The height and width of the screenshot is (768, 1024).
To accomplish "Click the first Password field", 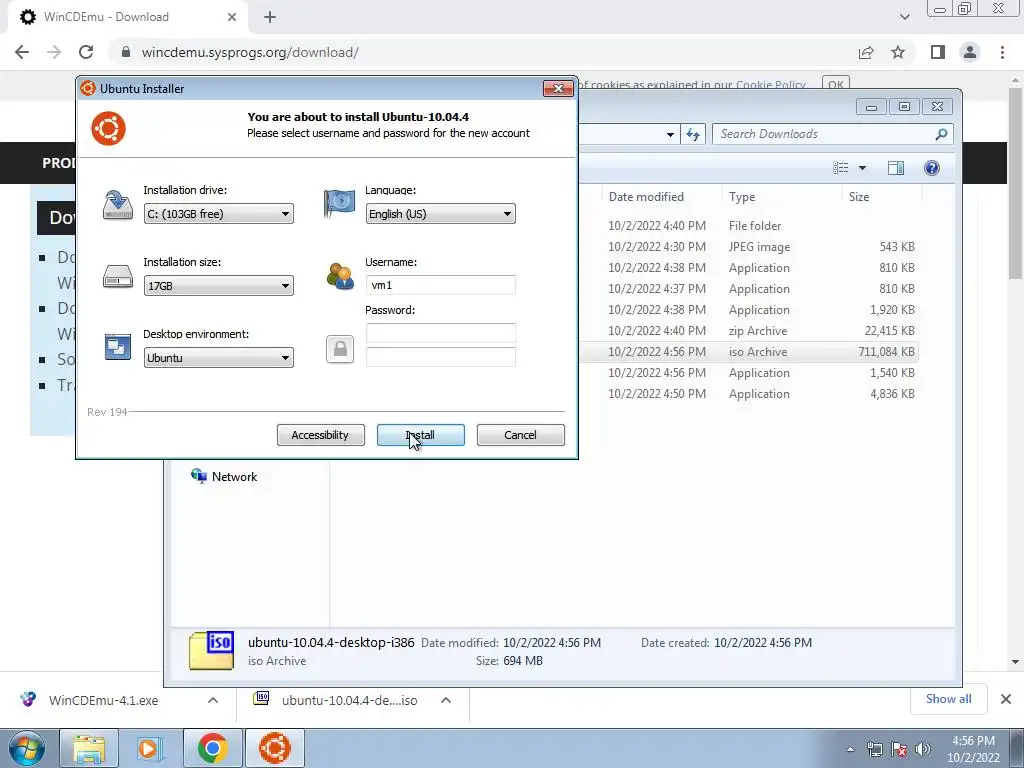I will coord(440,333).
